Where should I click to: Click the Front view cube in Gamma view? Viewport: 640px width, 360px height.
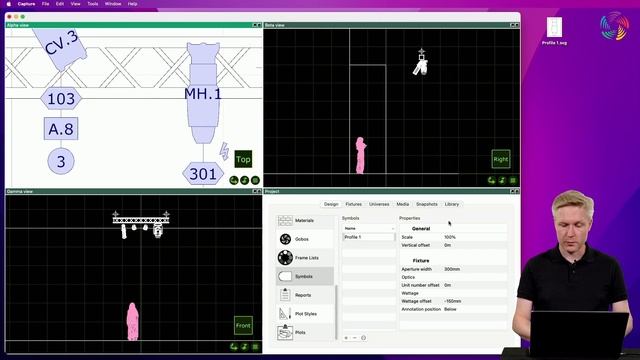243,325
